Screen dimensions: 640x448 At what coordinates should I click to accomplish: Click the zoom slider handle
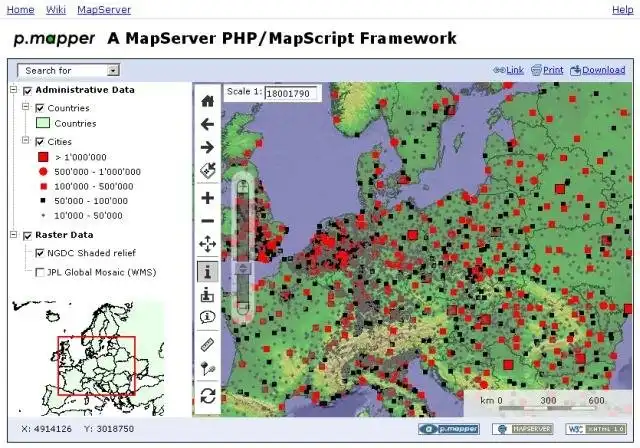point(243,268)
